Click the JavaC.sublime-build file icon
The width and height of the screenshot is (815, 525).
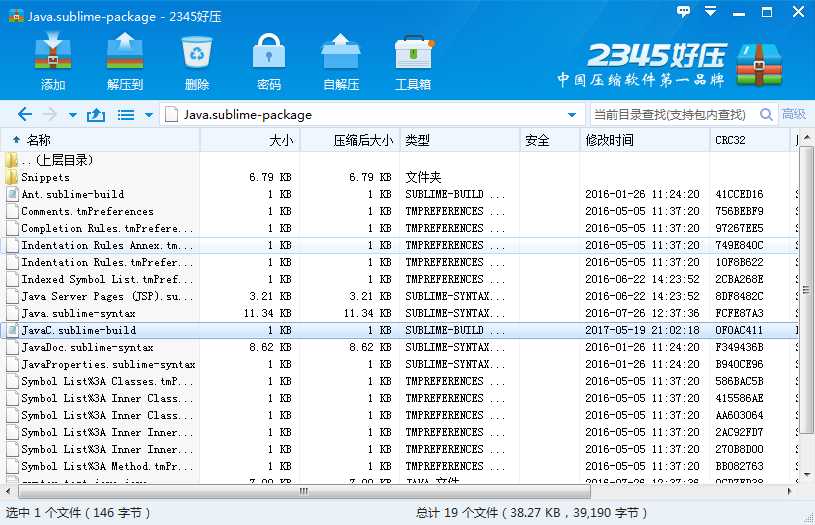click(12, 331)
